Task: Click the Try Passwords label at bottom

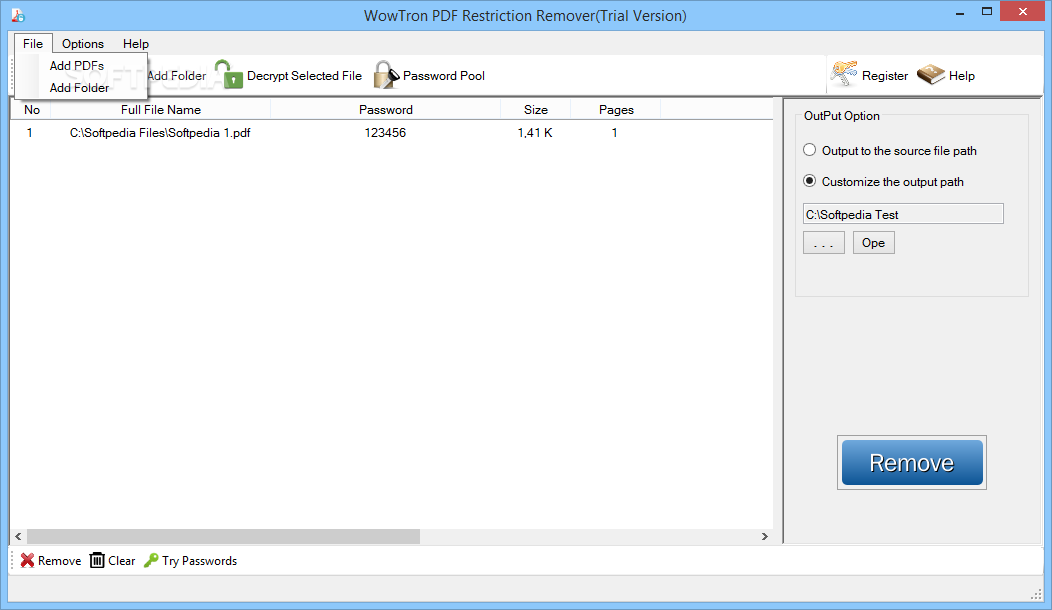Action: [x=199, y=561]
